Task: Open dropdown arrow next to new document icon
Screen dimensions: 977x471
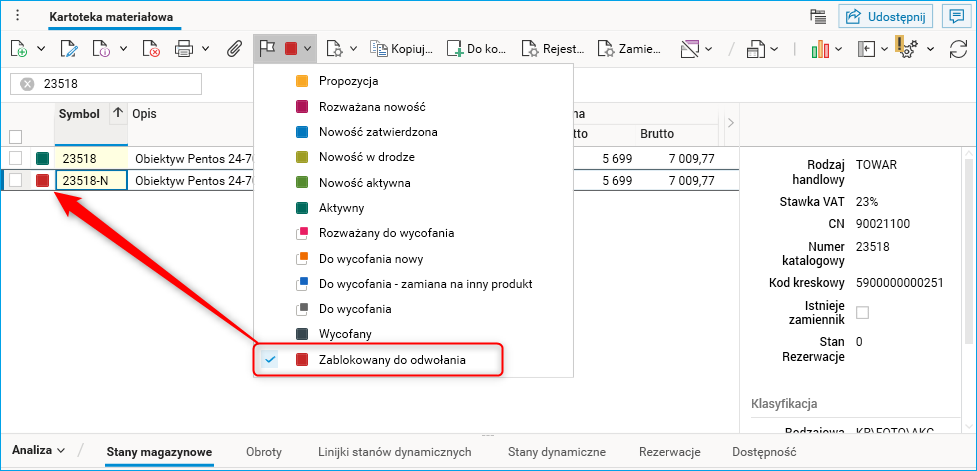Action: coord(41,49)
